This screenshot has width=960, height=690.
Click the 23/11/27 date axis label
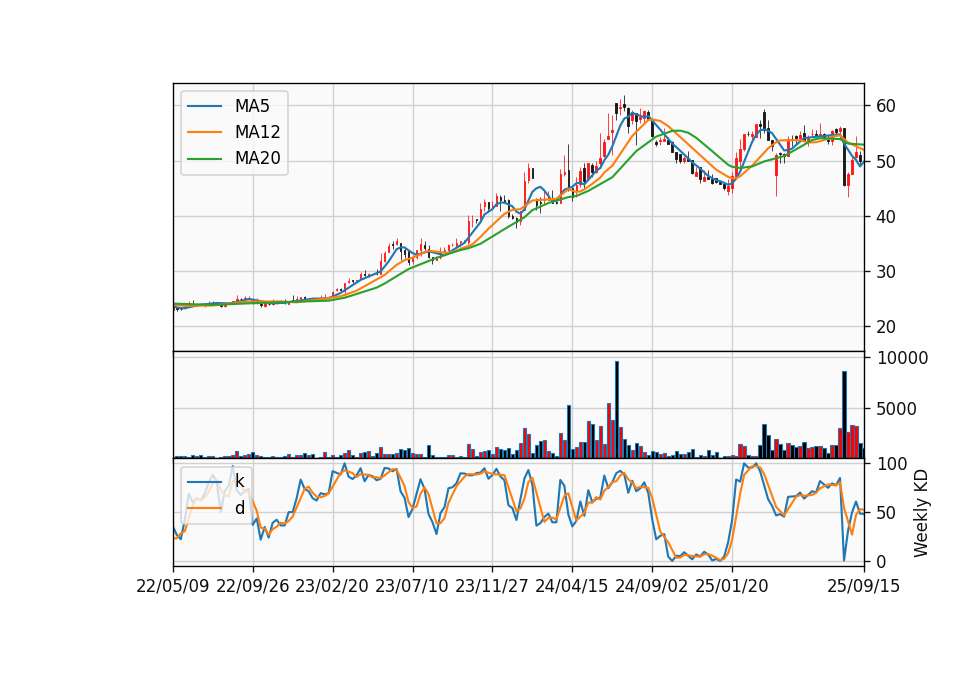(x=492, y=586)
